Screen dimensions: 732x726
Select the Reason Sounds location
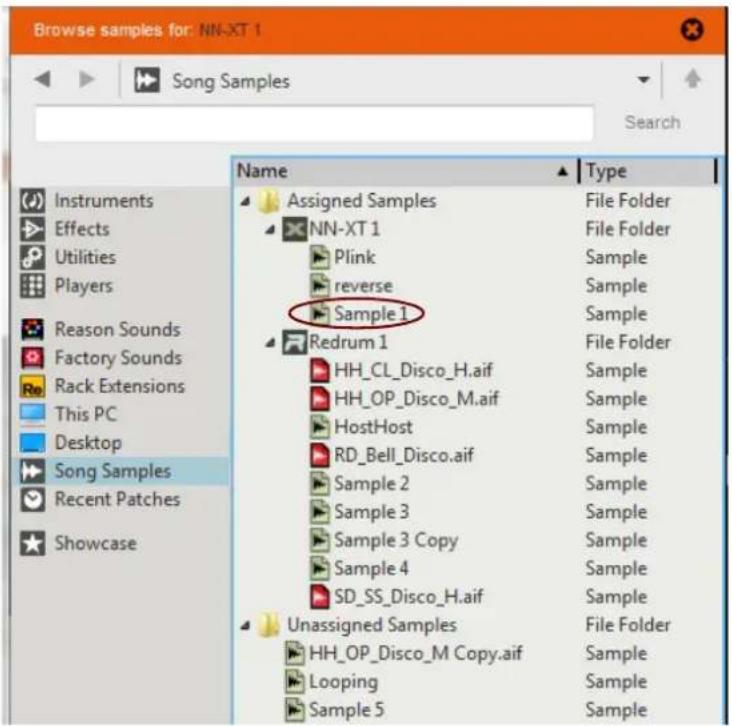(x=118, y=330)
